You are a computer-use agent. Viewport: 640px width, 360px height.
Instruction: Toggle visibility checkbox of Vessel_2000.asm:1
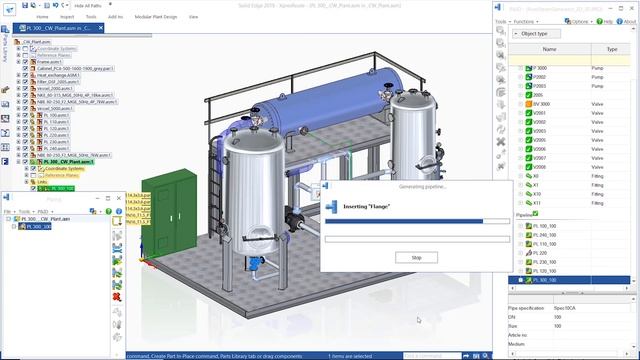coord(25,88)
